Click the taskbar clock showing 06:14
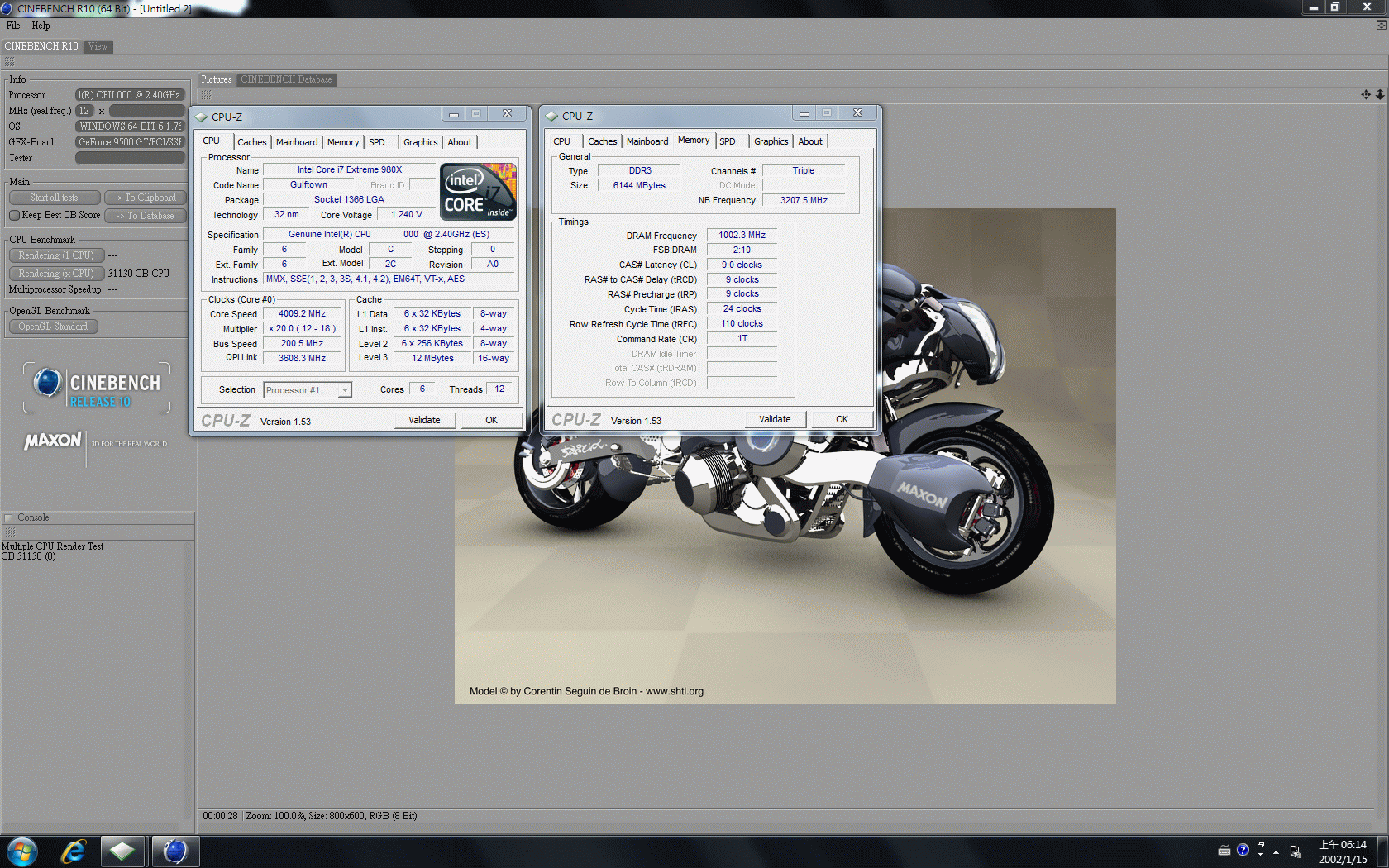 click(1343, 851)
